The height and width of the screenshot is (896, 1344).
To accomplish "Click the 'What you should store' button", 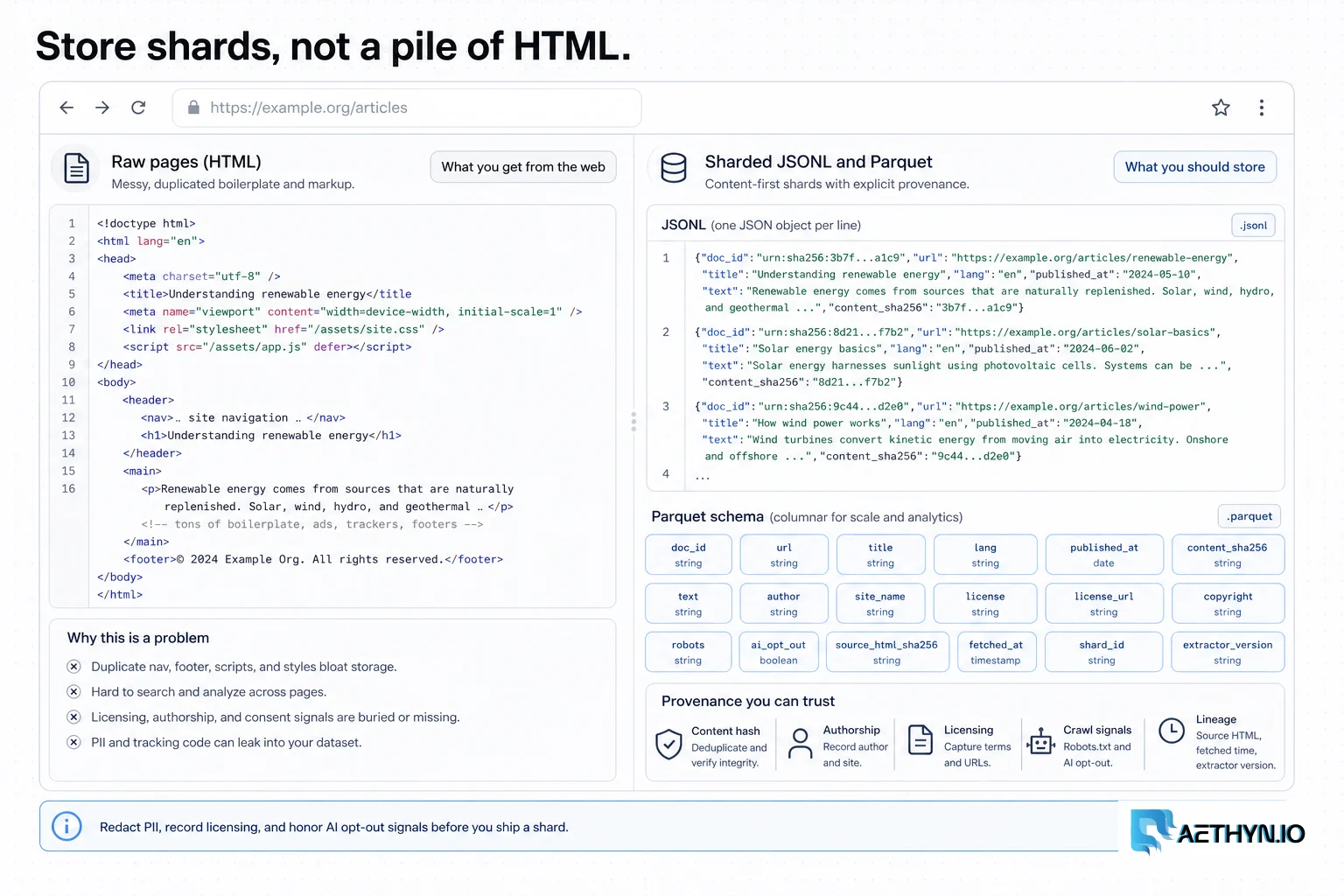I will [x=1194, y=167].
